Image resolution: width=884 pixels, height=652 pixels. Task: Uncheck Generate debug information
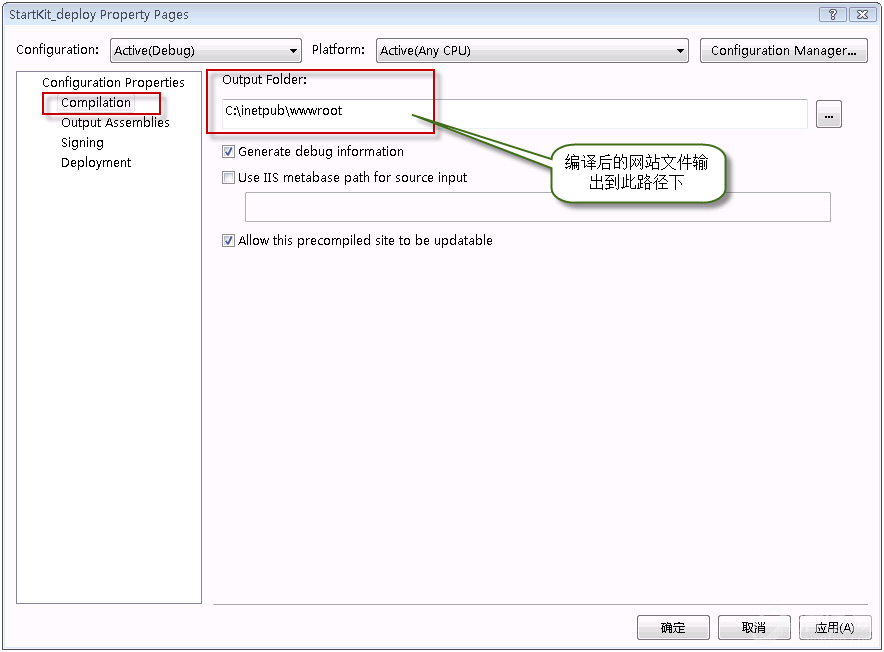[x=229, y=152]
